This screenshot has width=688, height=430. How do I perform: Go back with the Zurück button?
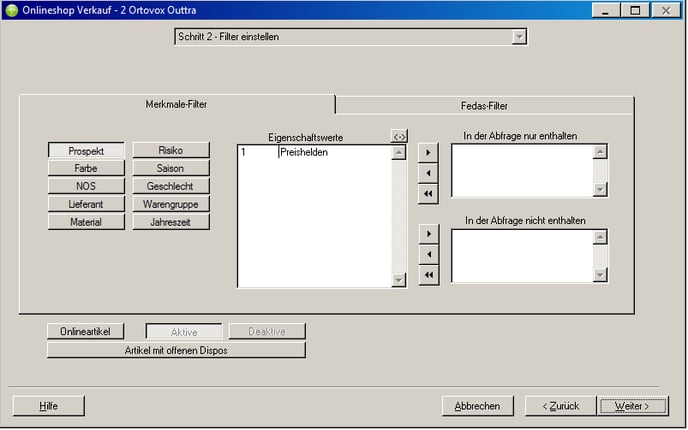(561, 406)
